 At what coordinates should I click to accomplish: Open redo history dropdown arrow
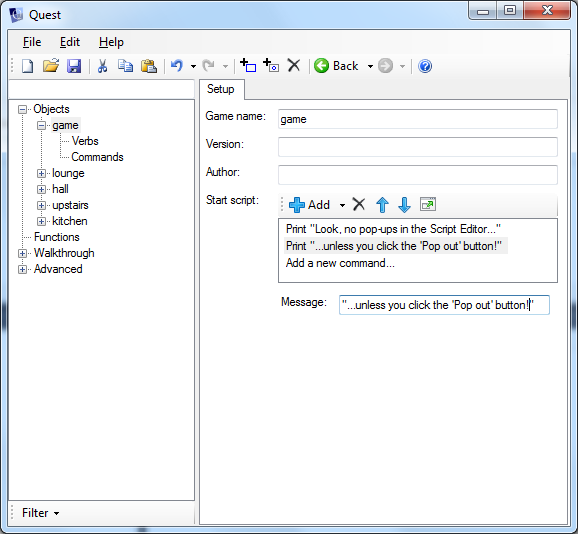pyautogui.click(x=225, y=67)
